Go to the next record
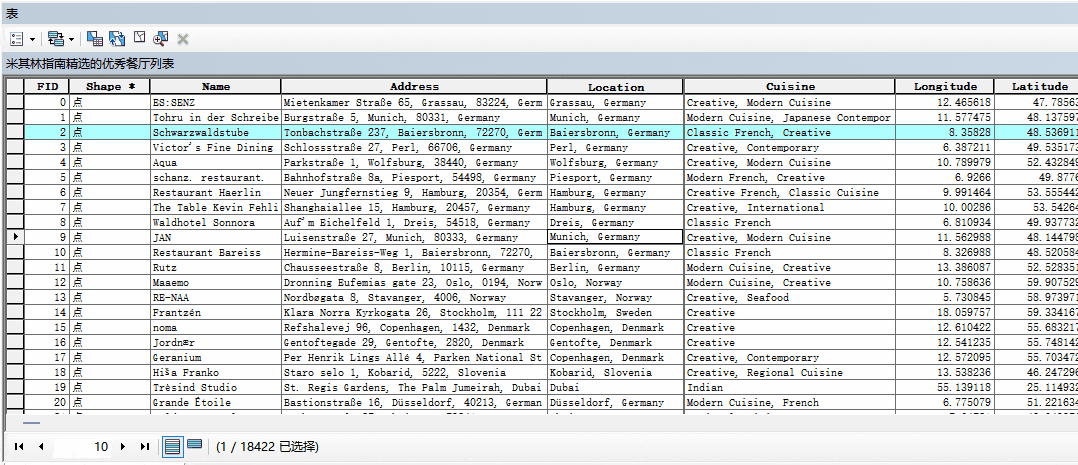This screenshot has width=1078, height=465. point(123,446)
